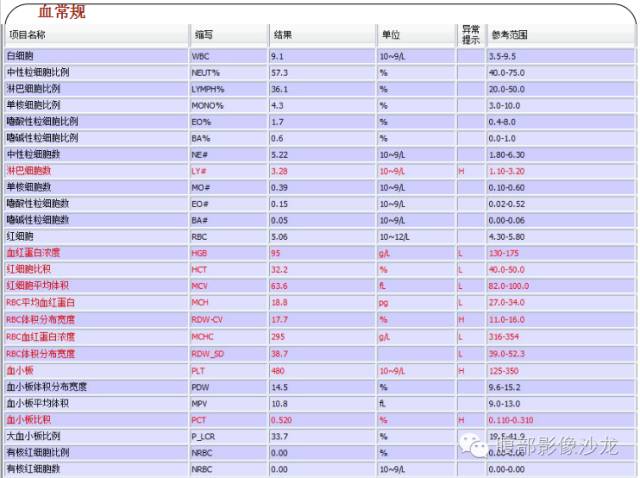640x478 pixels.
Task: Click the PCT result 0.520
Action: click(282, 420)
